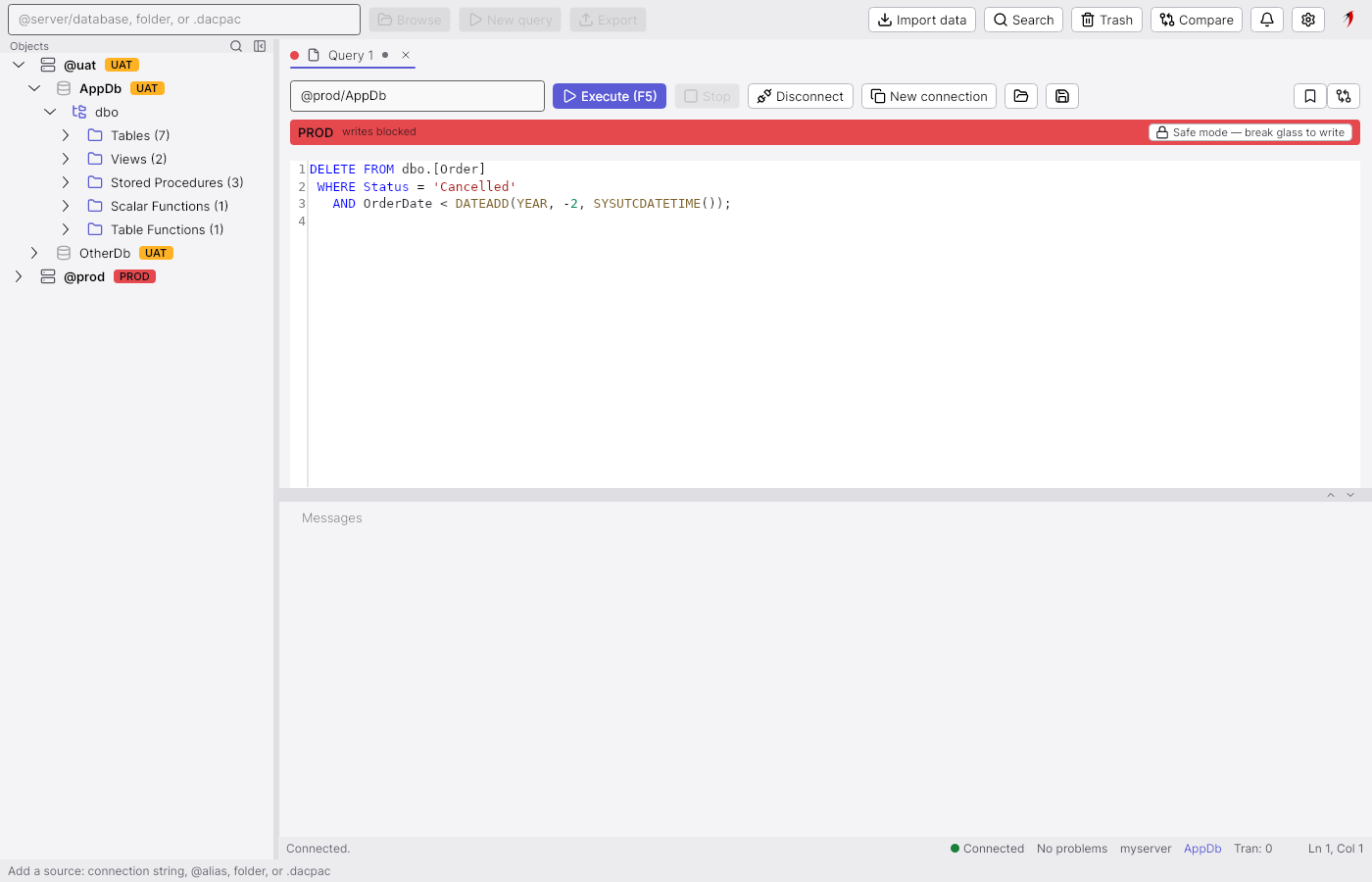Click the @prod/AppDb connection field
Screen dimensions: 1372x882
click(x=417, y=96)
